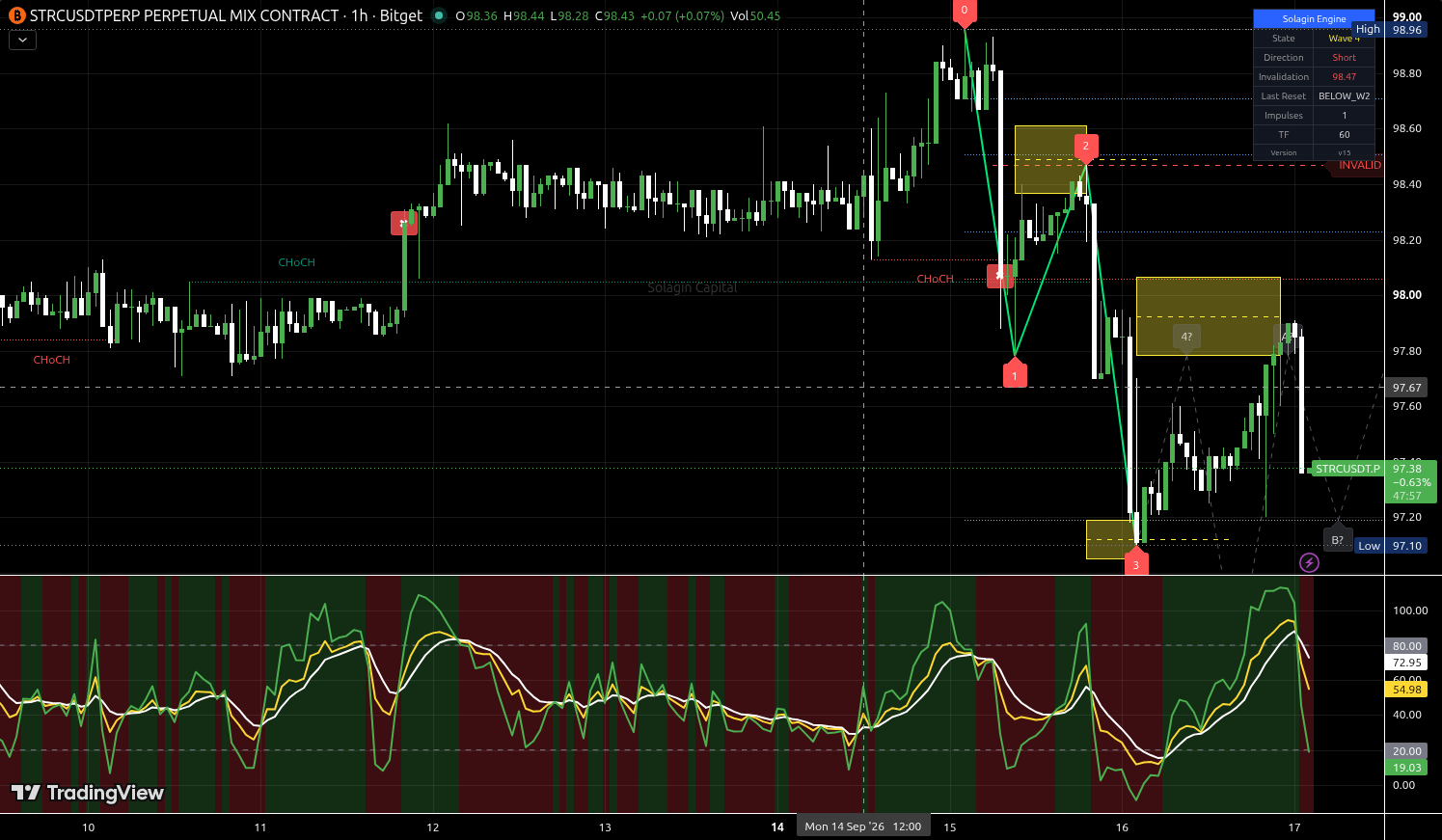Viewport: 1442px width, 840px height.
Task: Click the Vol 50.45 legend value
Action: click(755, 15)
